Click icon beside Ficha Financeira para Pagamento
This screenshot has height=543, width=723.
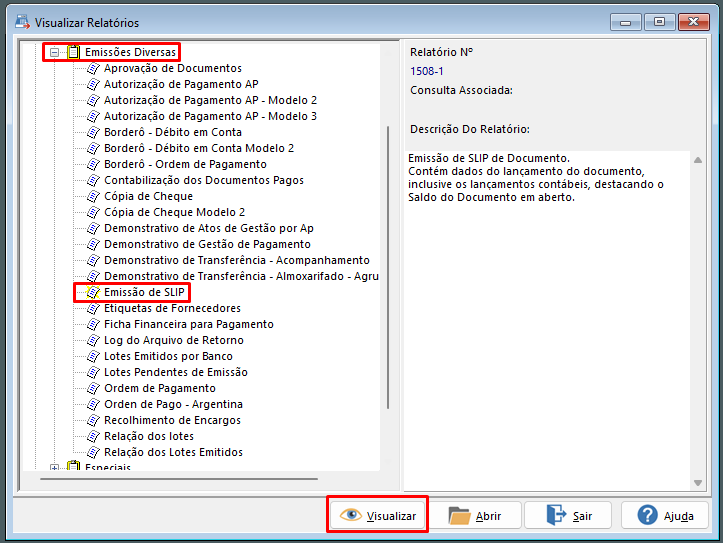[94, 325]
